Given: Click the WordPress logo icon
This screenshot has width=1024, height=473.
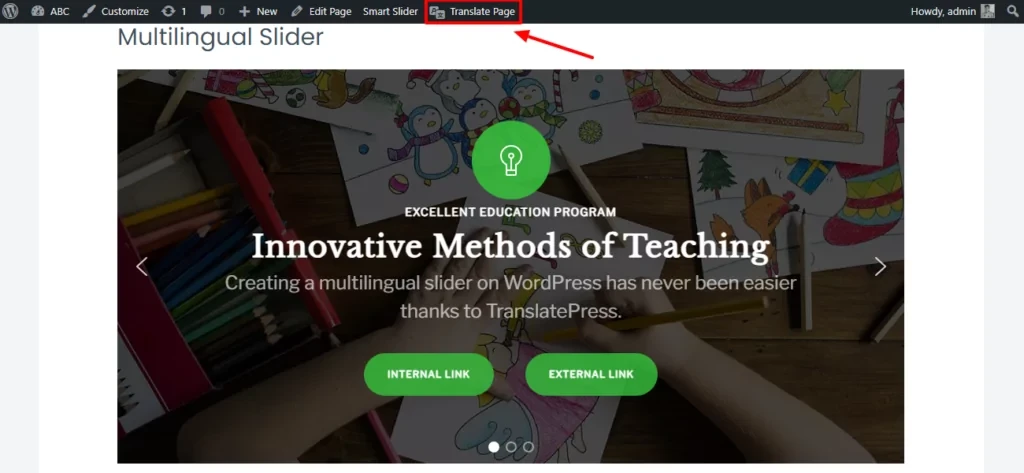Looking at the screenshot, I should click(x=10, y=11).
